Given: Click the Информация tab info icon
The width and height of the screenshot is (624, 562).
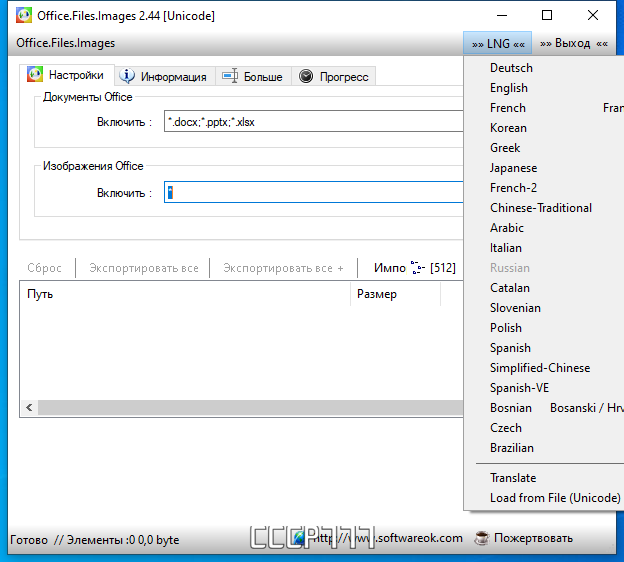Looking at the screenshot, I should pos(127,76).
